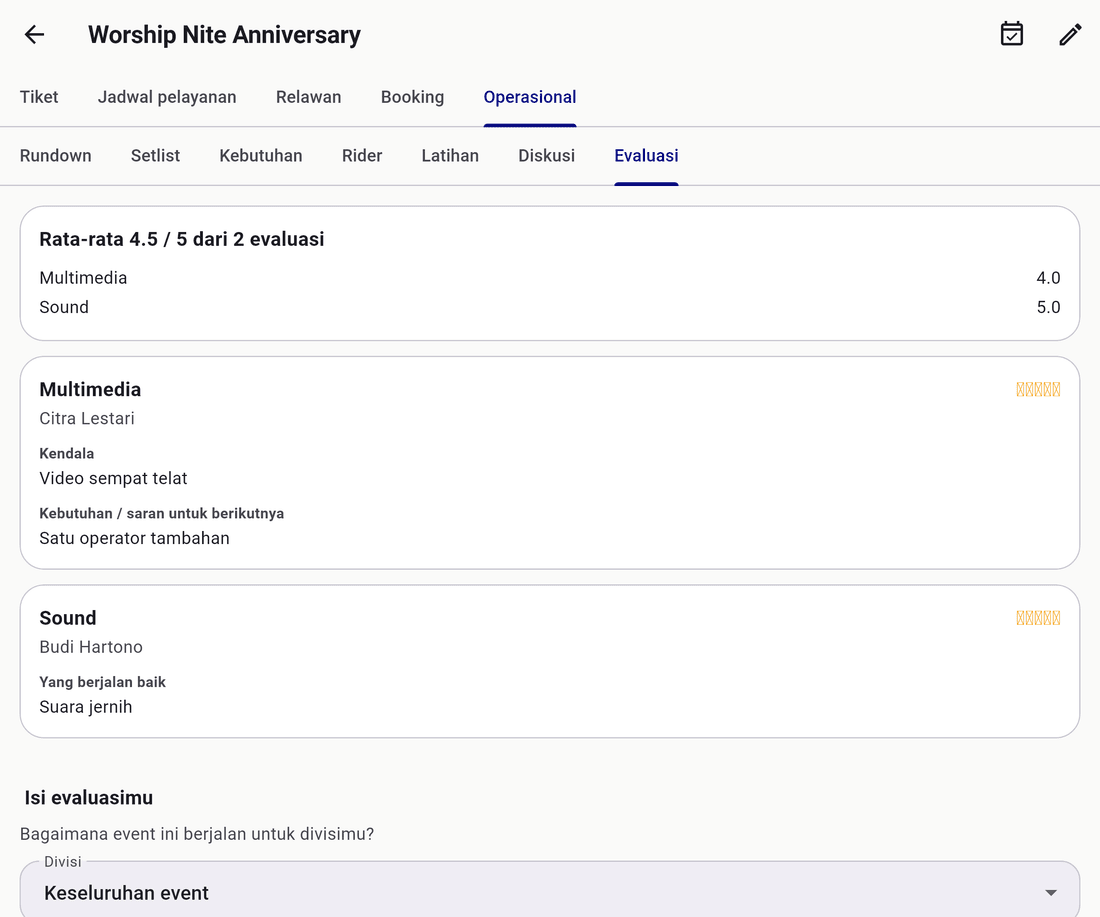Open the Diskusi sub-tab
The width and height of the screenshot is (1100, 917).
546,156
